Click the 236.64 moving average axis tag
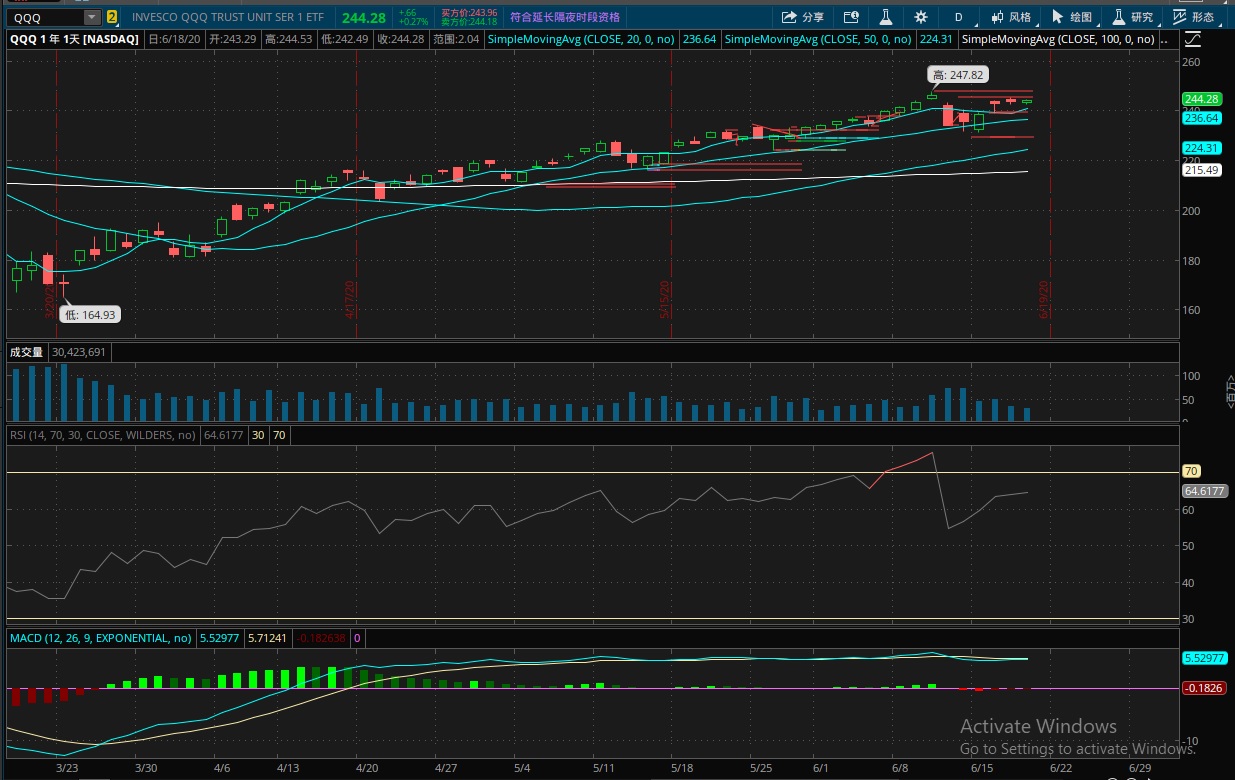The width and height of the screenshot is (1235, 780). [1201, 118]
